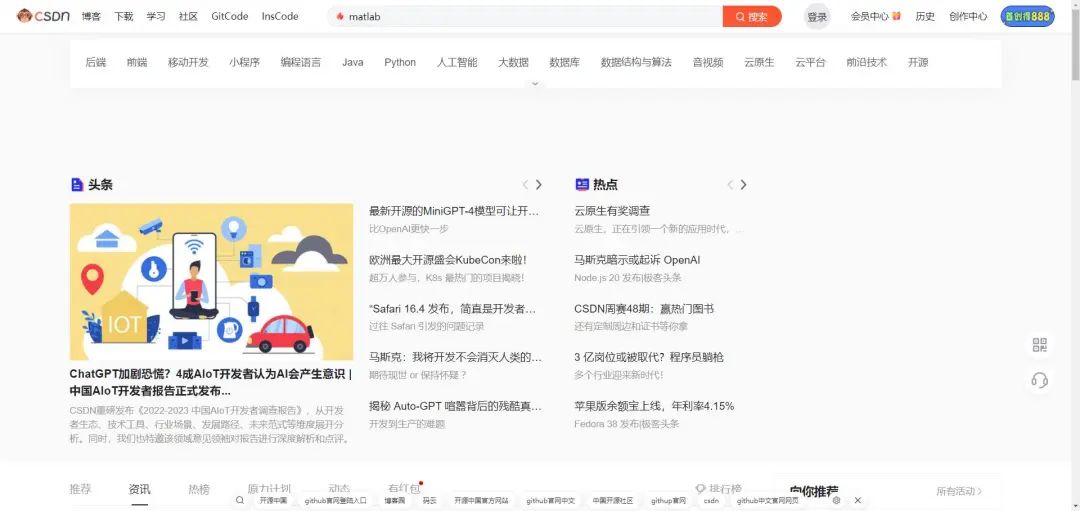Image resolution: width=1080 pixels, height=511 pixels.
Task: Select the 人工智能 category
Action: (x=457, y=62)
